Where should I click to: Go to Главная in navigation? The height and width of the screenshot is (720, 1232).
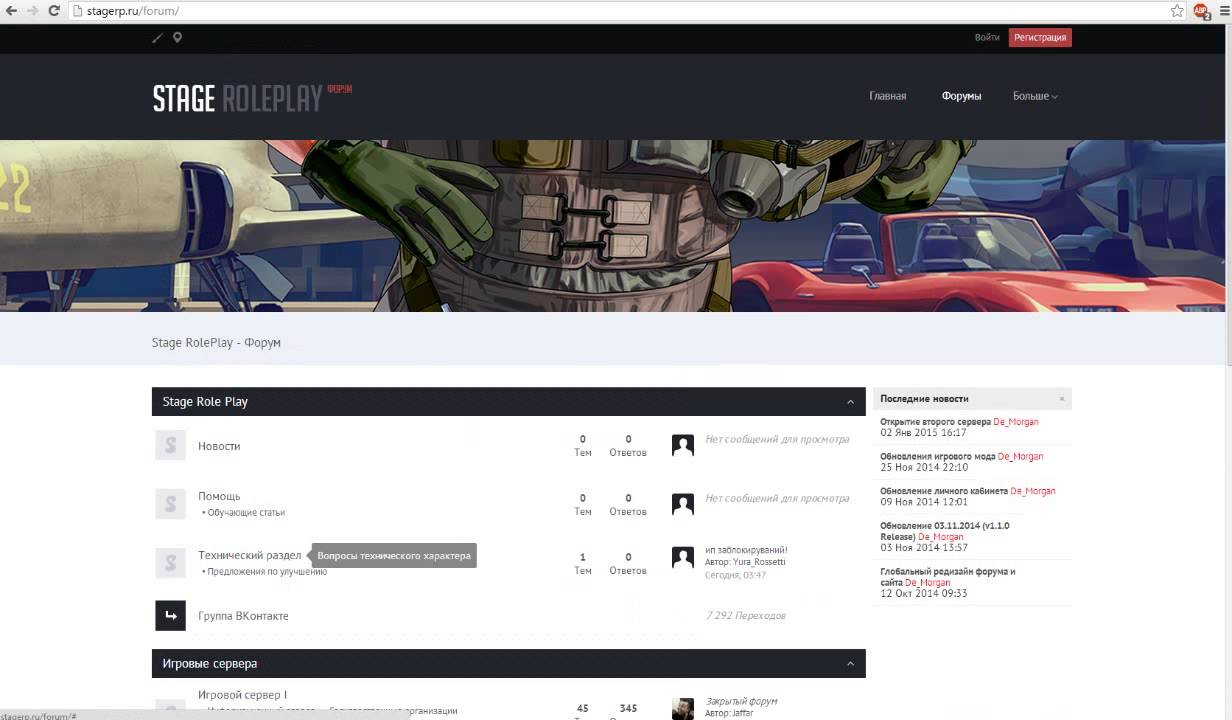click(x=888, y=96)
